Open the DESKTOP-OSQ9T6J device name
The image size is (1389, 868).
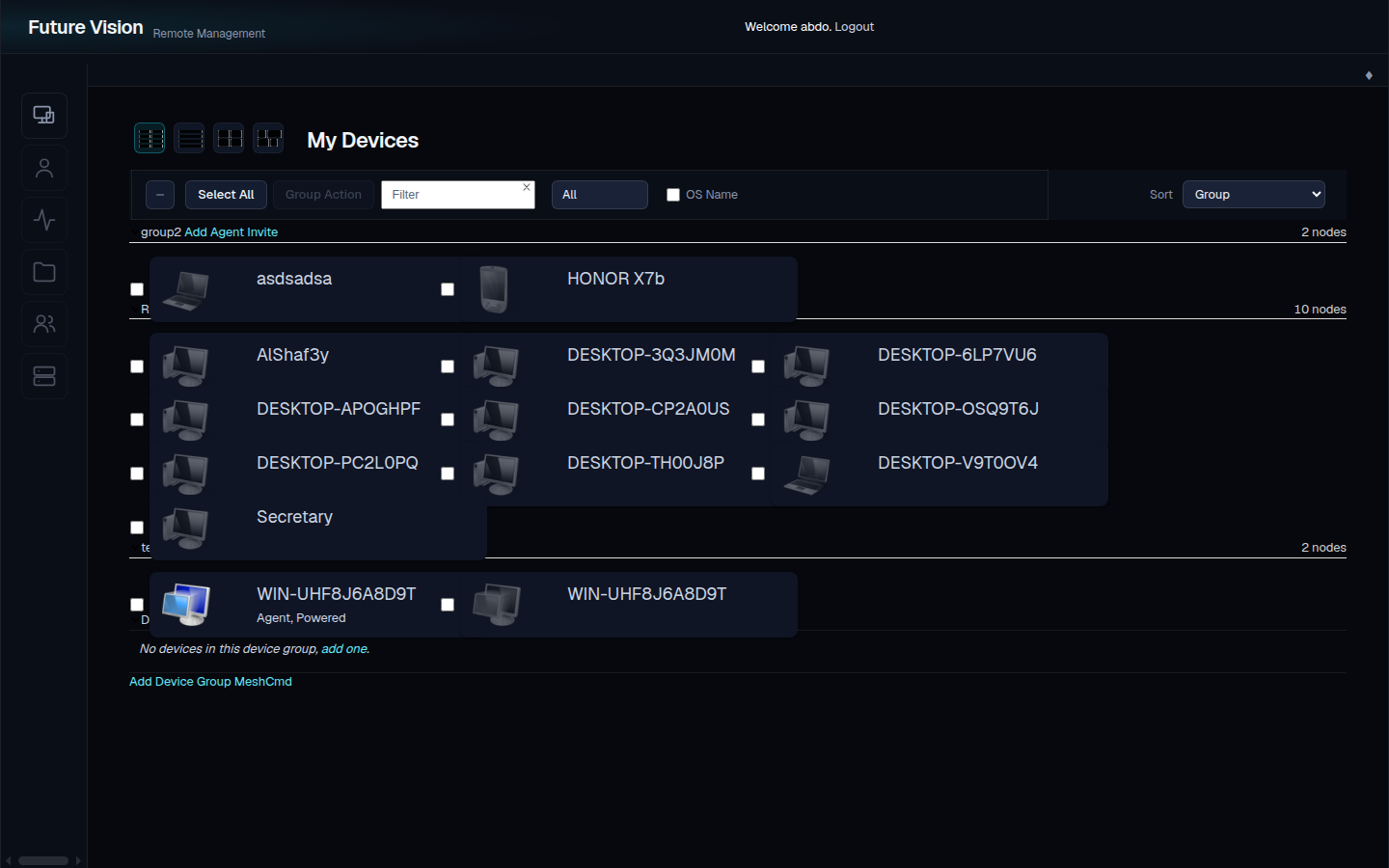(958, 409)
